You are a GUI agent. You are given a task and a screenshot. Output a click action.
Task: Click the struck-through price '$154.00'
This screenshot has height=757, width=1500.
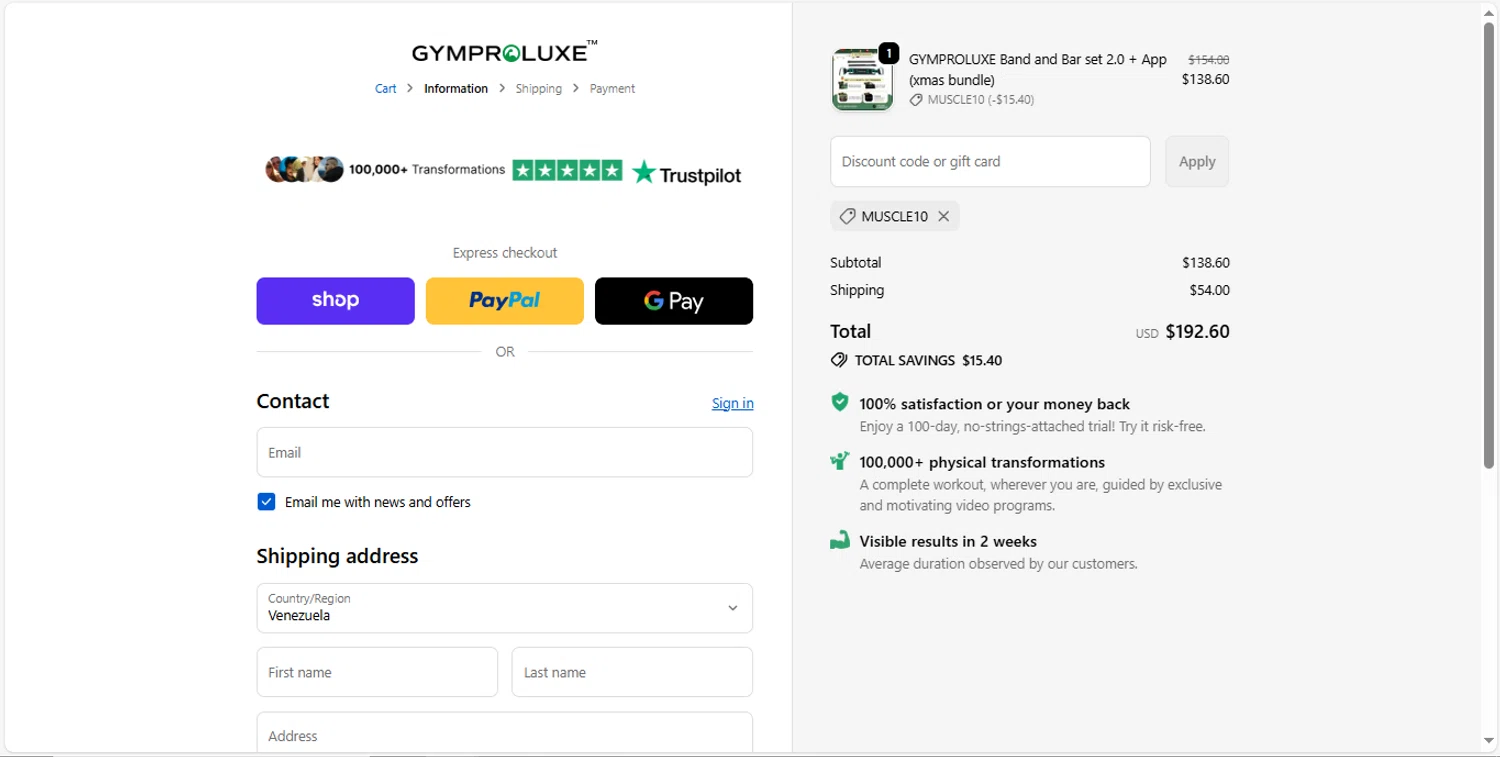(1209, 59)
